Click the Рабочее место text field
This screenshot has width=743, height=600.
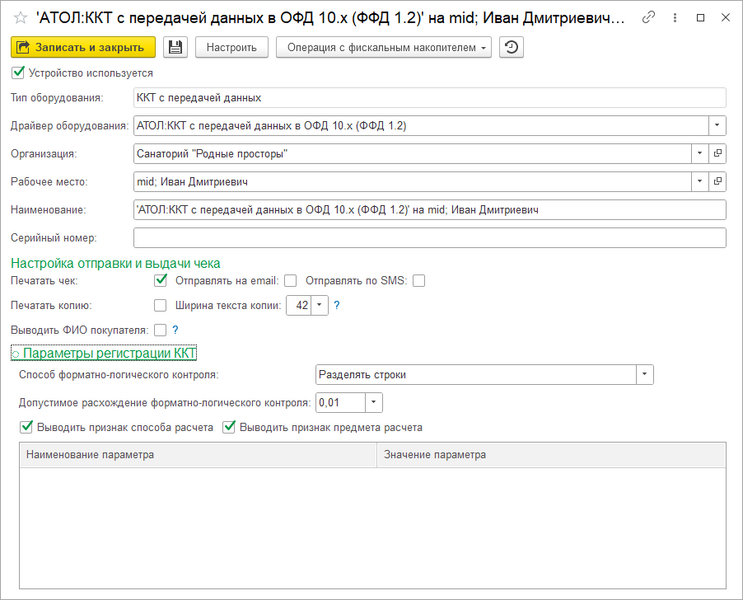(412, 182)
